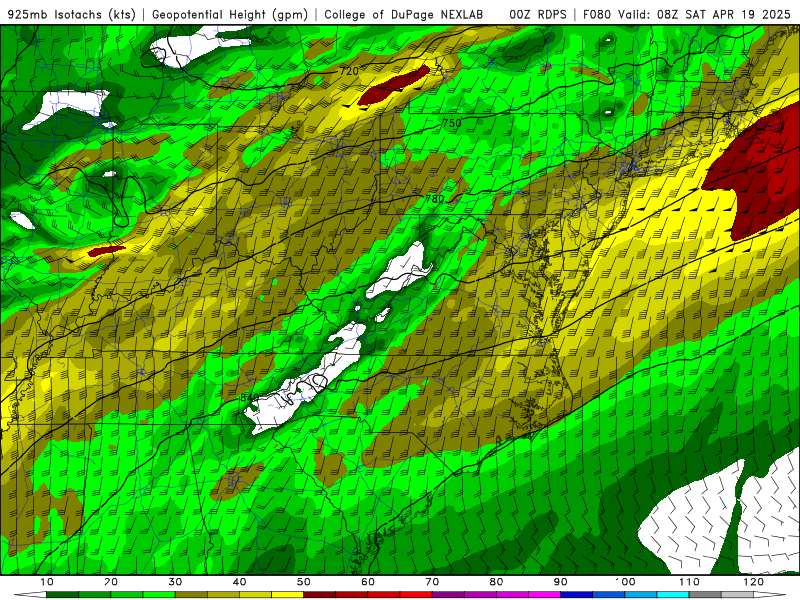800x600 pixels.
Task: Click the 10 kt legend value
Action: pos(46,582)
